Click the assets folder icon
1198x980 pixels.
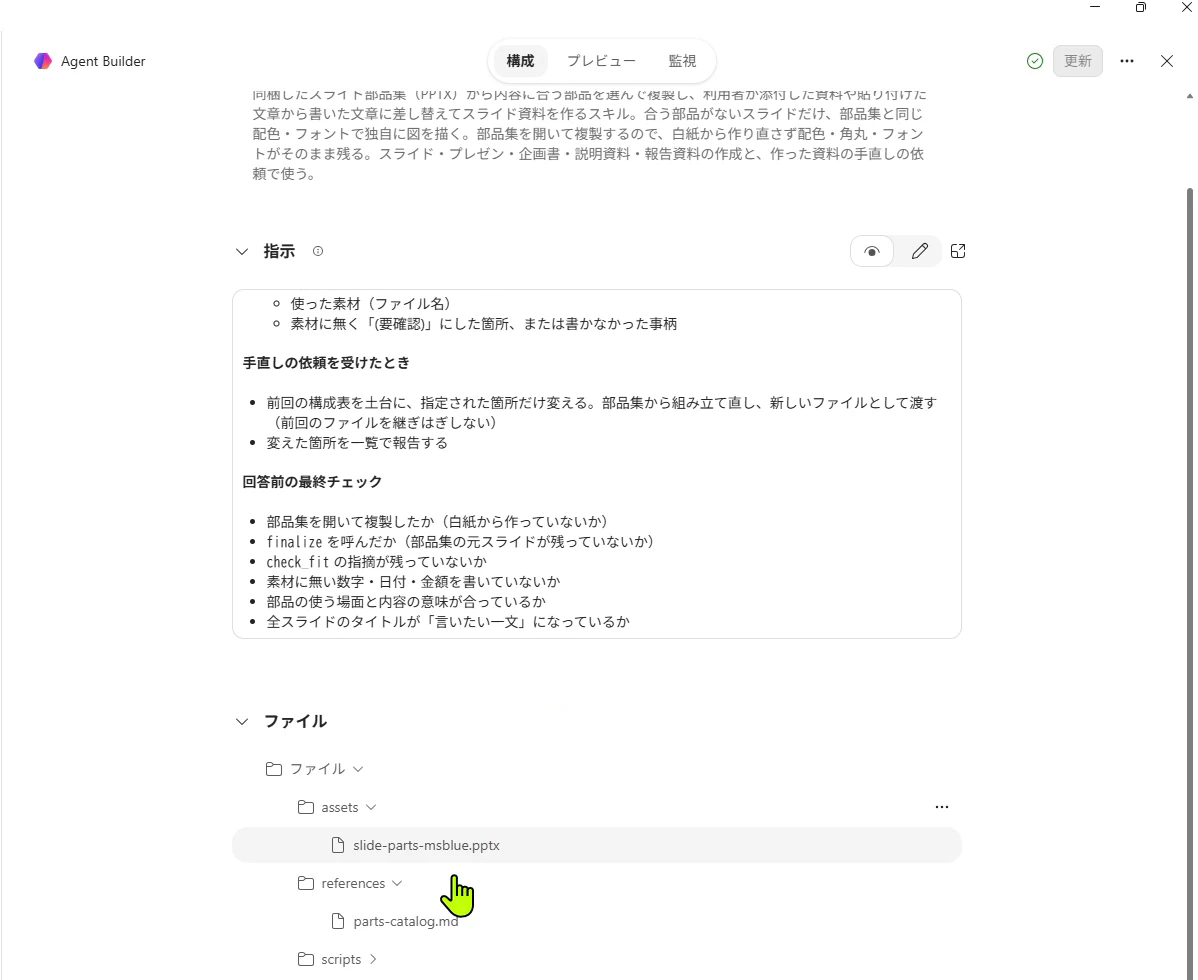point(306,807)
